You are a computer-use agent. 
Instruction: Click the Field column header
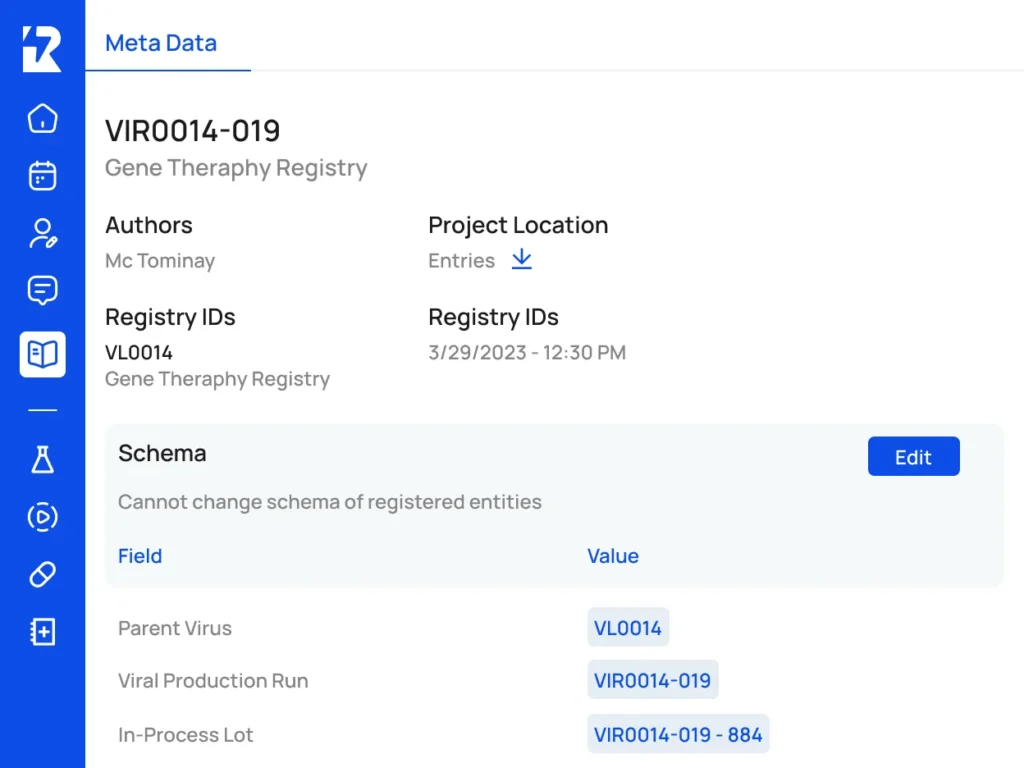[x=140, y=556]
